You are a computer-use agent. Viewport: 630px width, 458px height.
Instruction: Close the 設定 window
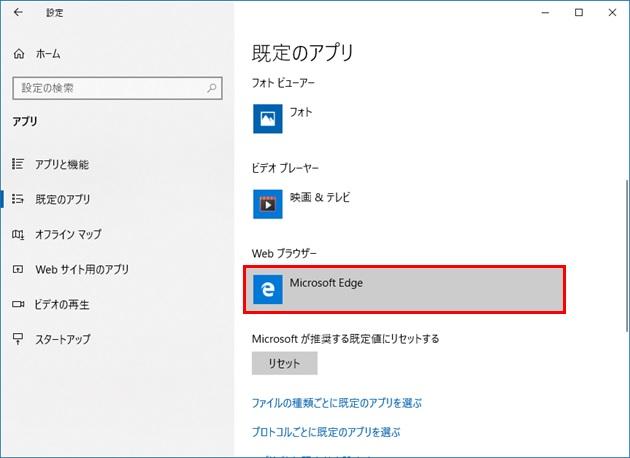point(612,12)
